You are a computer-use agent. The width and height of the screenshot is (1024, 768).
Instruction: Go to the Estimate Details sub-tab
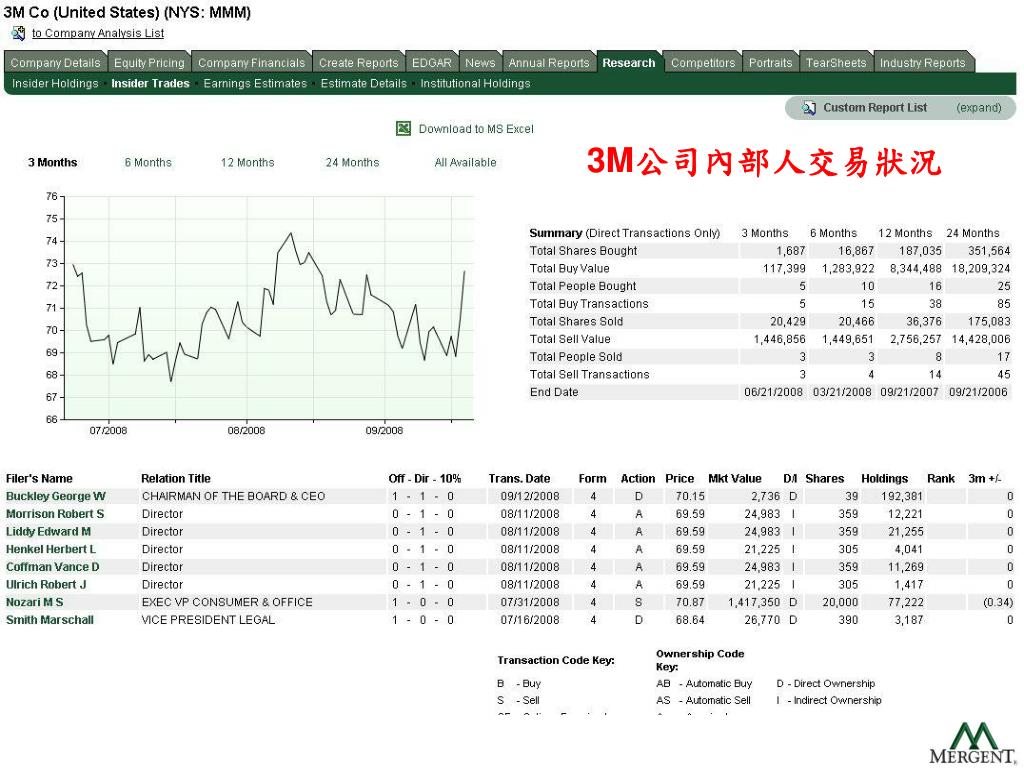pos(363,84)
